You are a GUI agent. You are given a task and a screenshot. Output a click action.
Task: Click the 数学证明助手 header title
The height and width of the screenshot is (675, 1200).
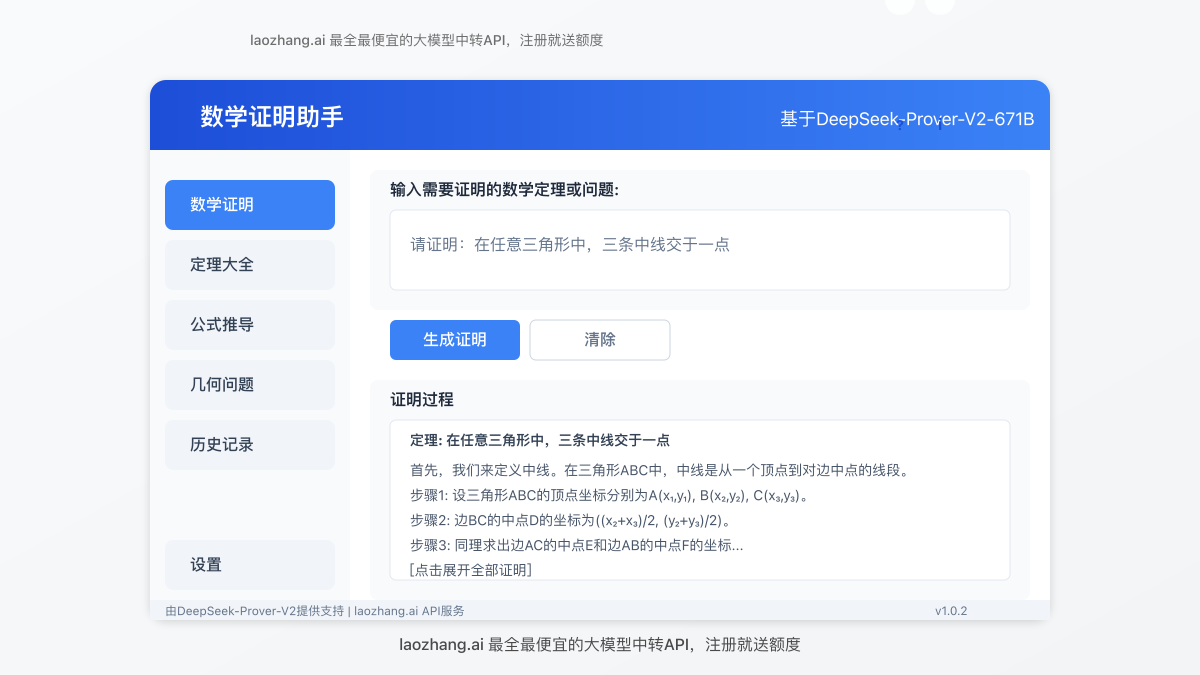[272, 116]
